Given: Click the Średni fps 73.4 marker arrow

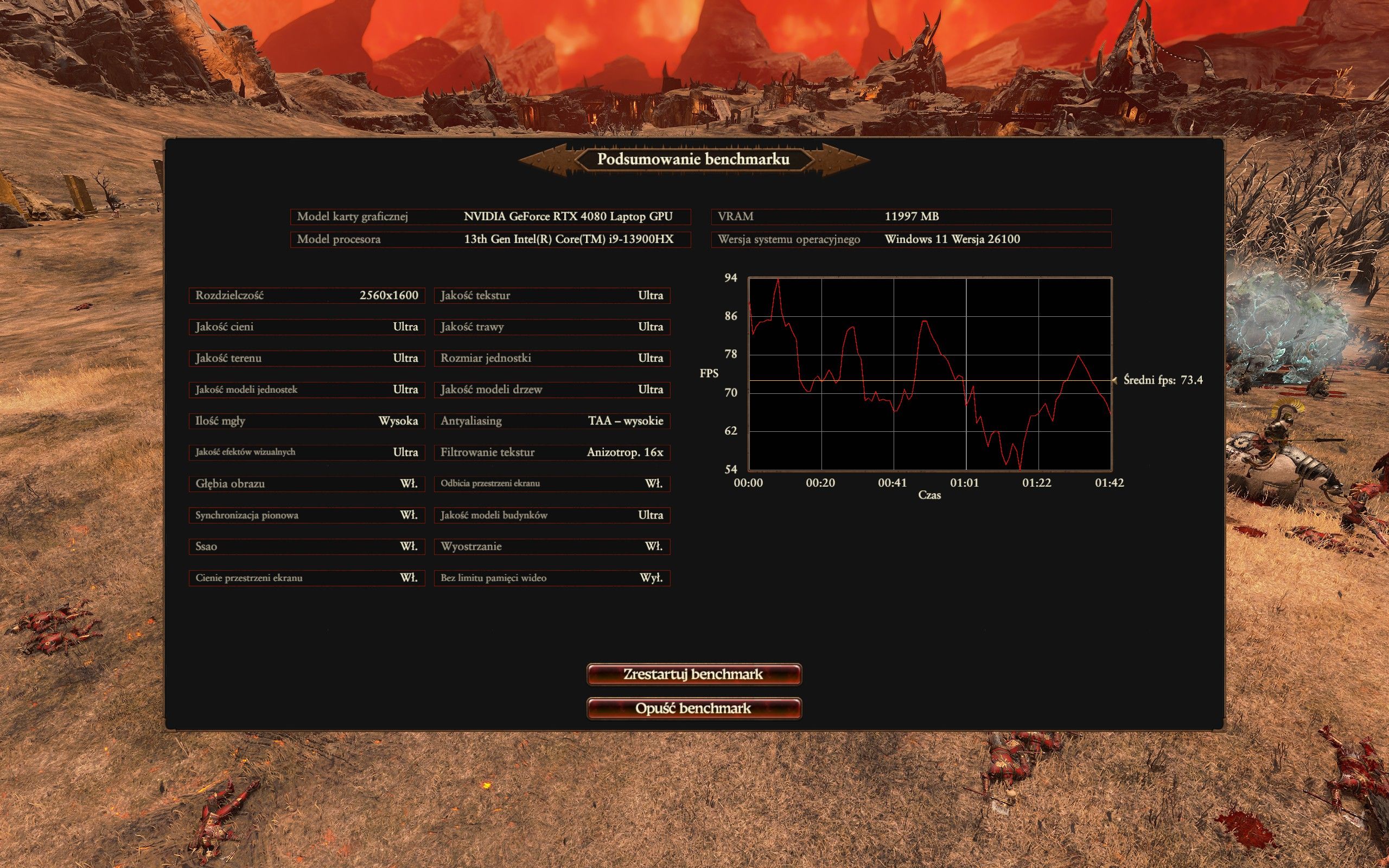Looking at the screenshot, I should click(x=1114, y=380).
